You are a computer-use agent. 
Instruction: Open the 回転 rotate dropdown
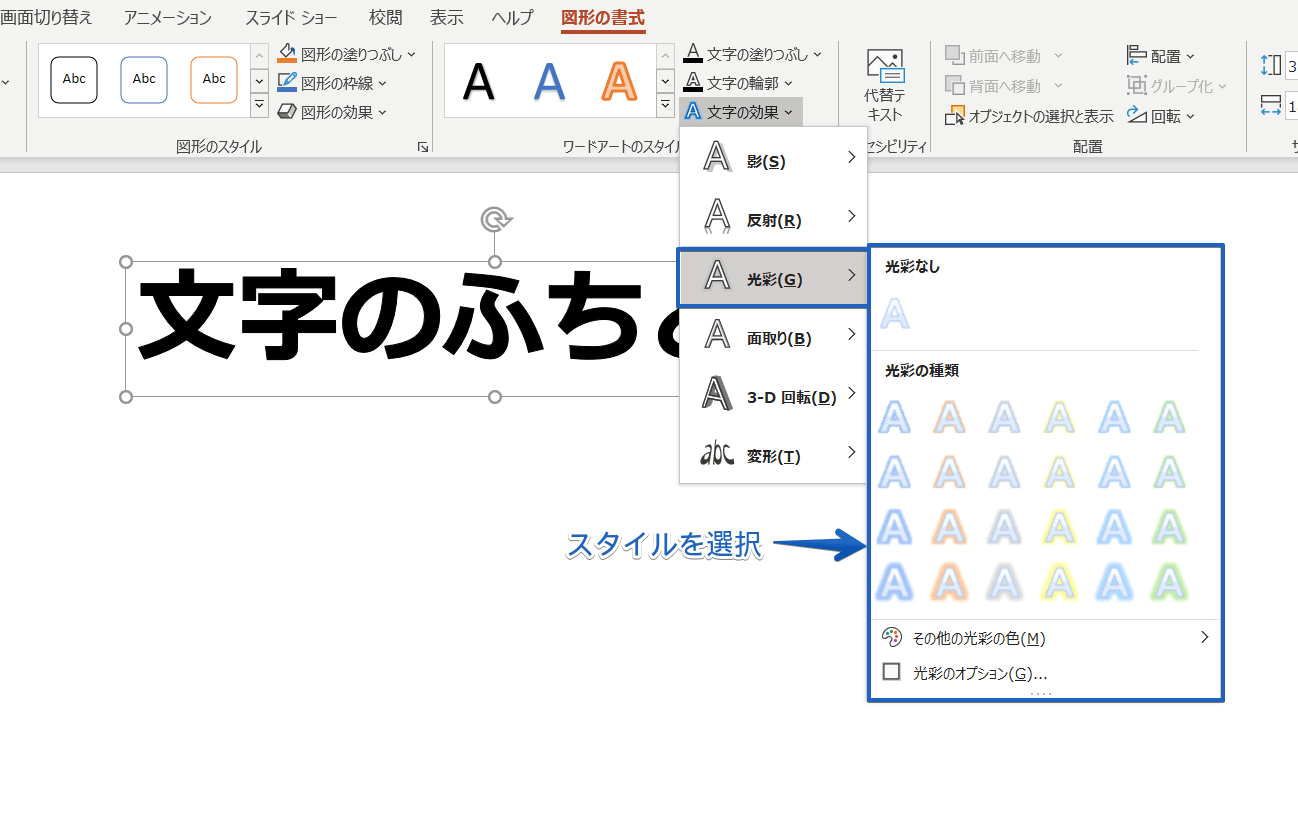click(x=1161, y=116)
